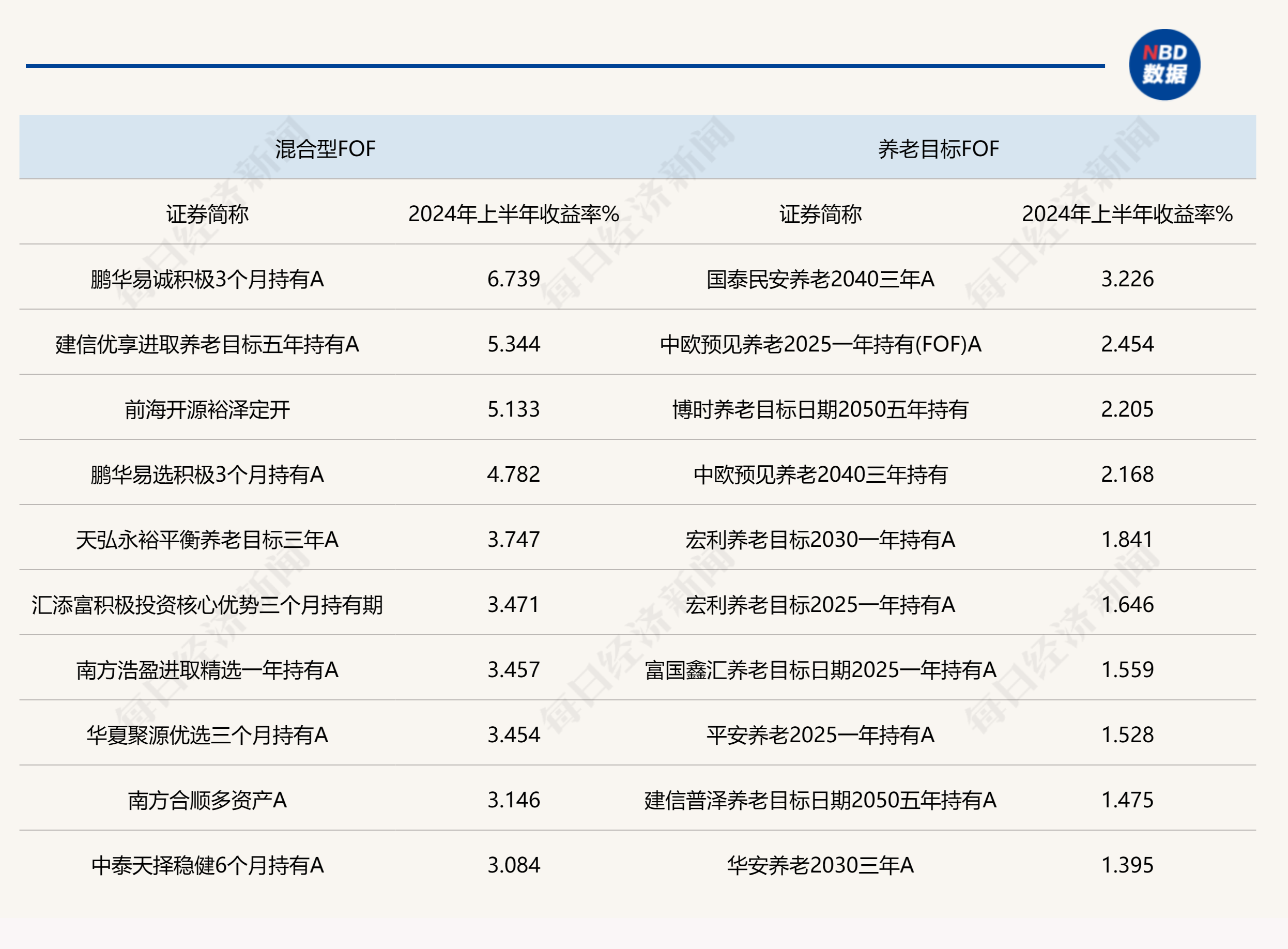Select 南方浩盈进取精选一年持有A
The height and width of the screenshot is (949, 1288).
pyautogui.click(x=207, y=670)
